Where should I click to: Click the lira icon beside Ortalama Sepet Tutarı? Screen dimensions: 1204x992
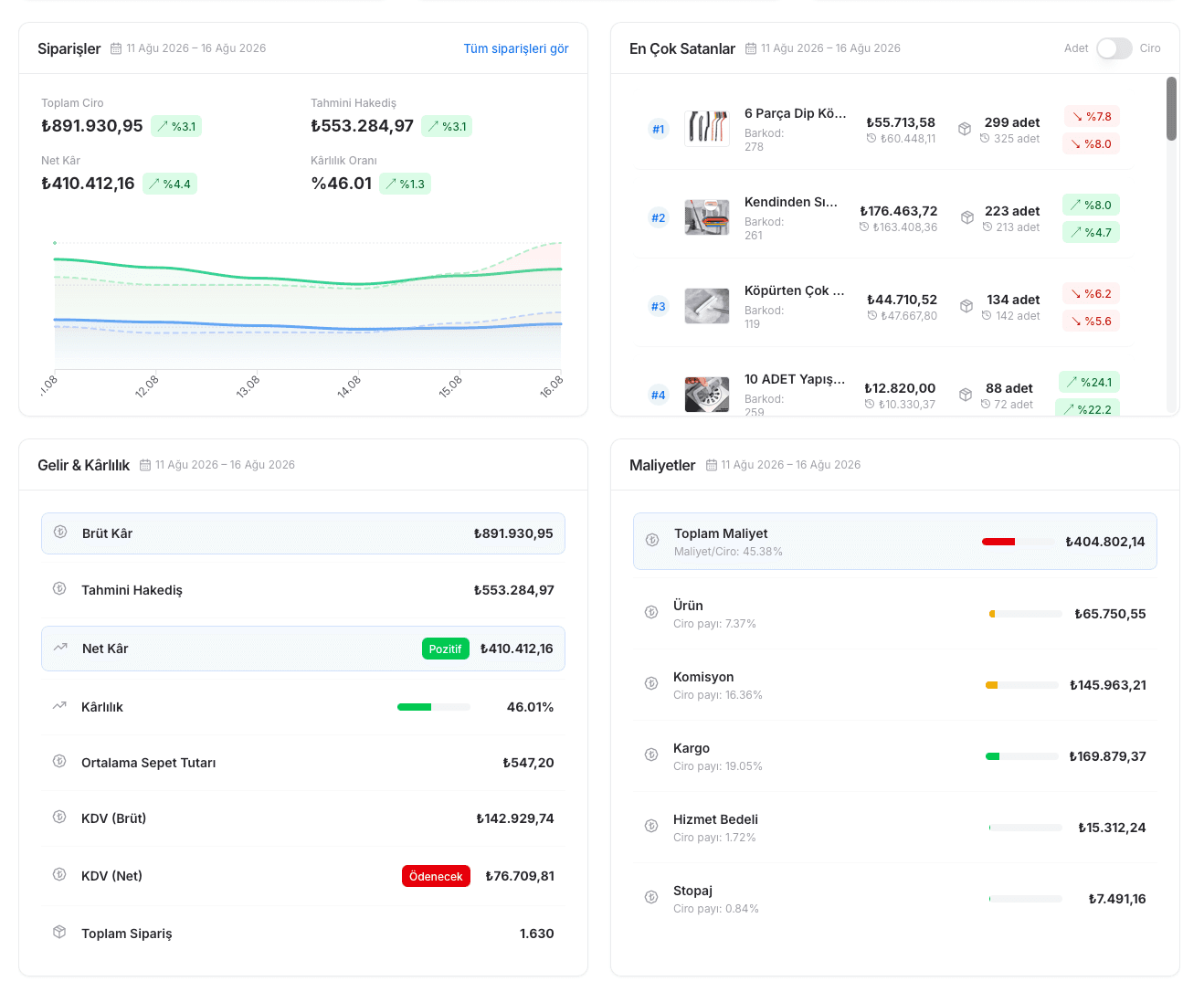coord(59,761)
